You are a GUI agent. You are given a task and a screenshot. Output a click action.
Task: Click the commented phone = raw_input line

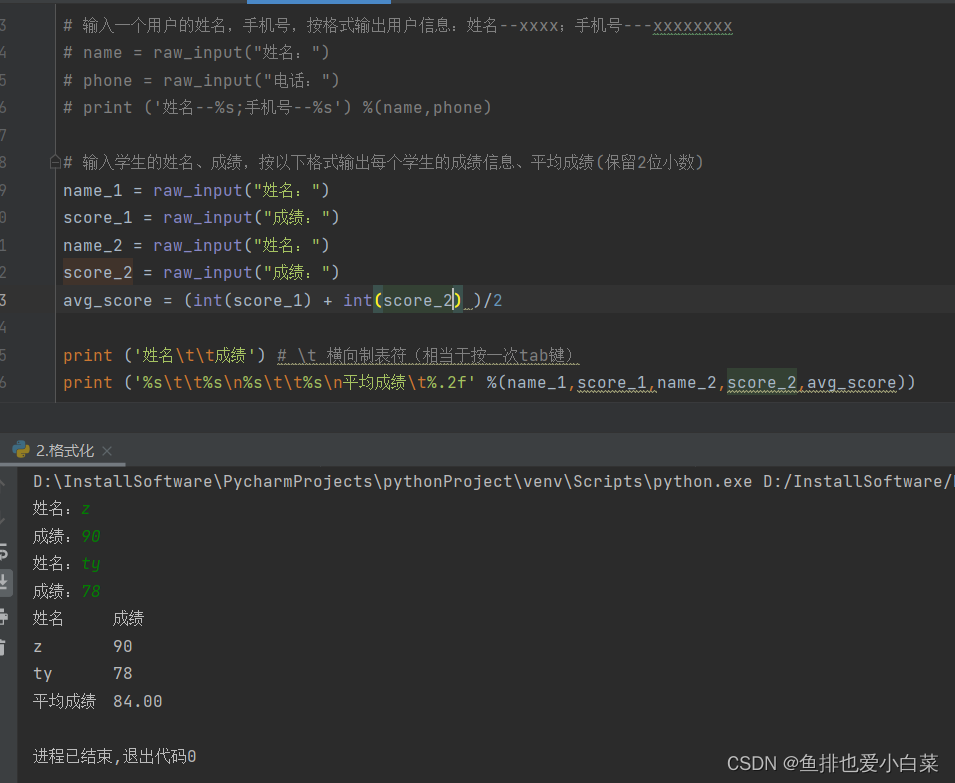click(x=201, y=80)
